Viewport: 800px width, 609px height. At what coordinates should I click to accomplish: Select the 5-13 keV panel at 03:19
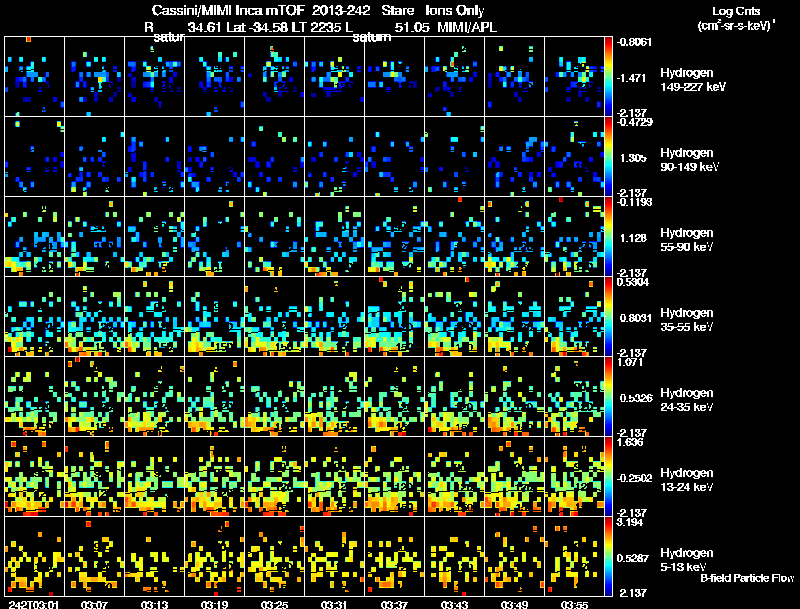214,557
